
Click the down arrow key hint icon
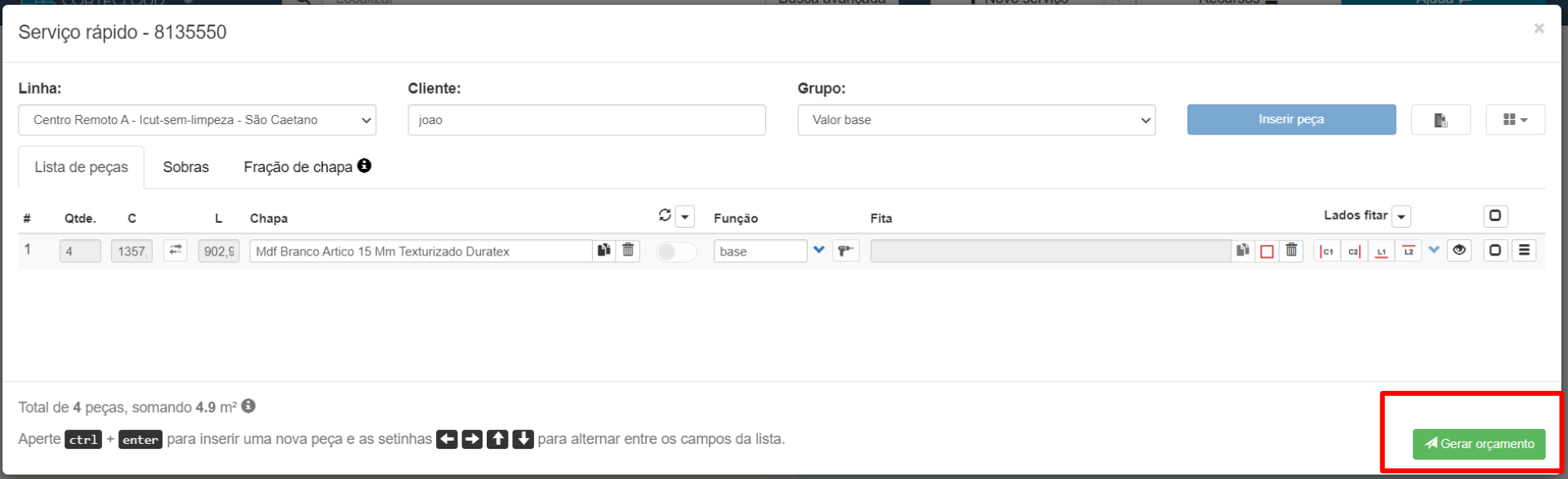(x=523, y=439)
